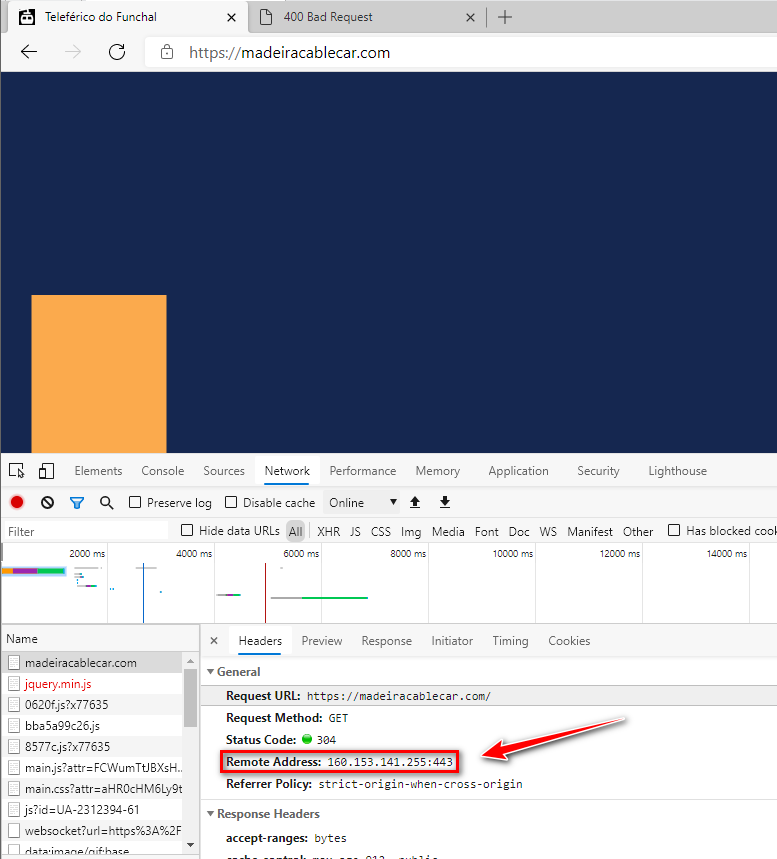Open the Console panel
Screen dimensions: 777x859
pos(163,471)
